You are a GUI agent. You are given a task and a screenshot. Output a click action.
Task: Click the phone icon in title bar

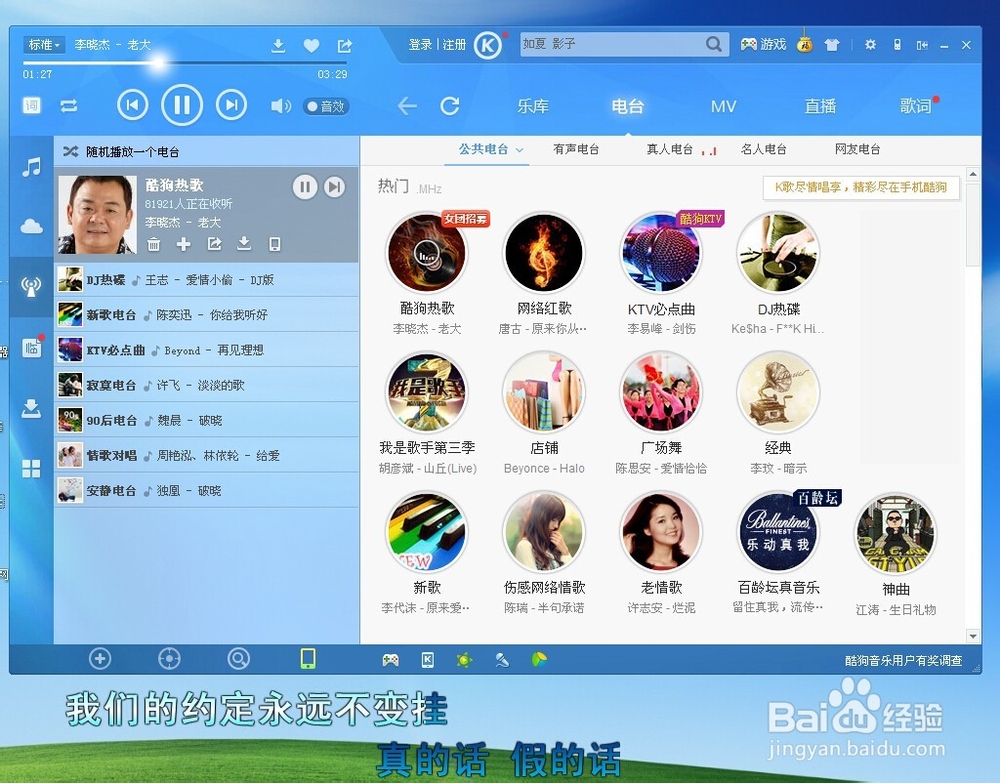click(x=897, y=45)
